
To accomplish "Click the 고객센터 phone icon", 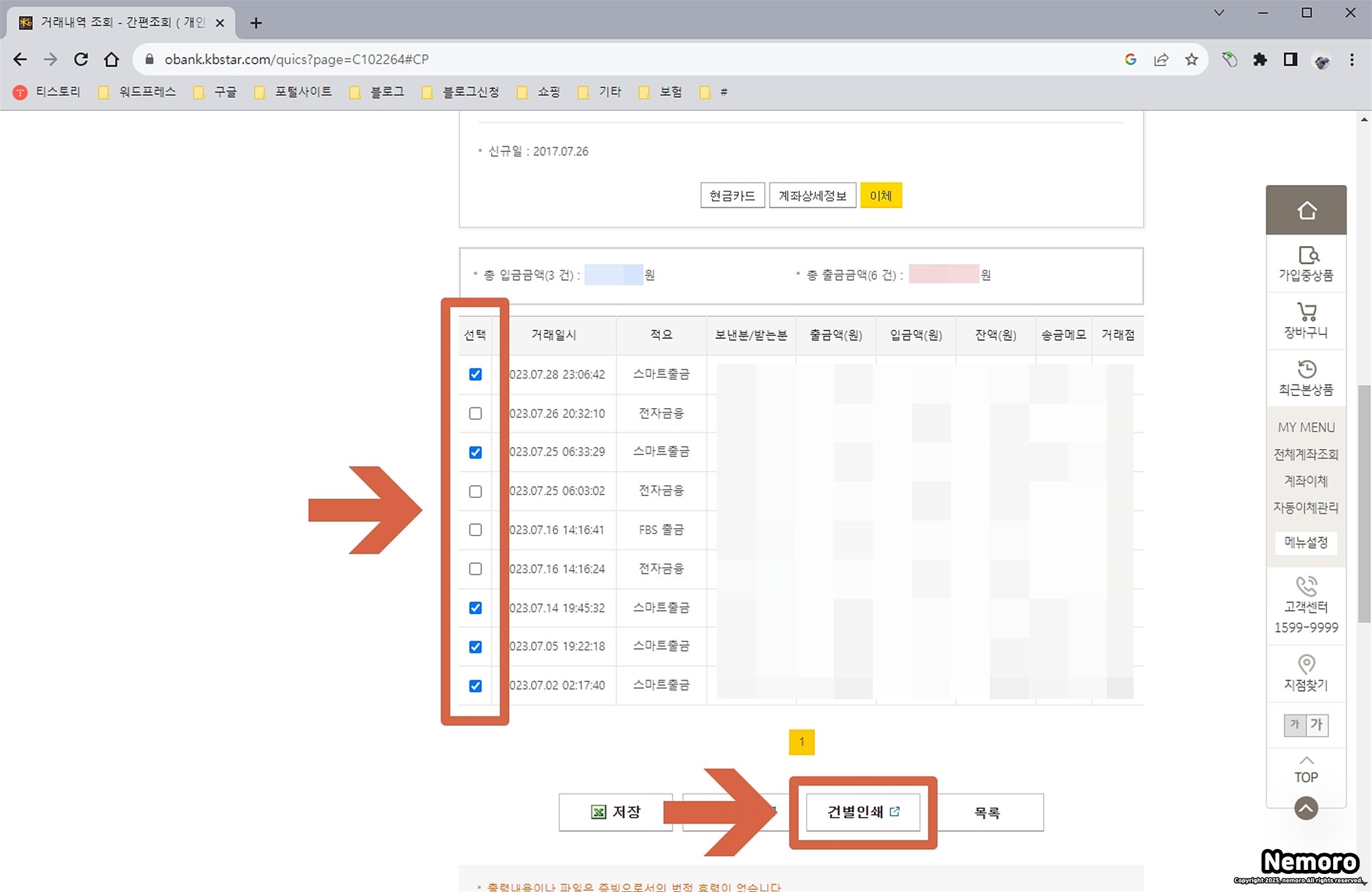I will tap(1306, 586).
